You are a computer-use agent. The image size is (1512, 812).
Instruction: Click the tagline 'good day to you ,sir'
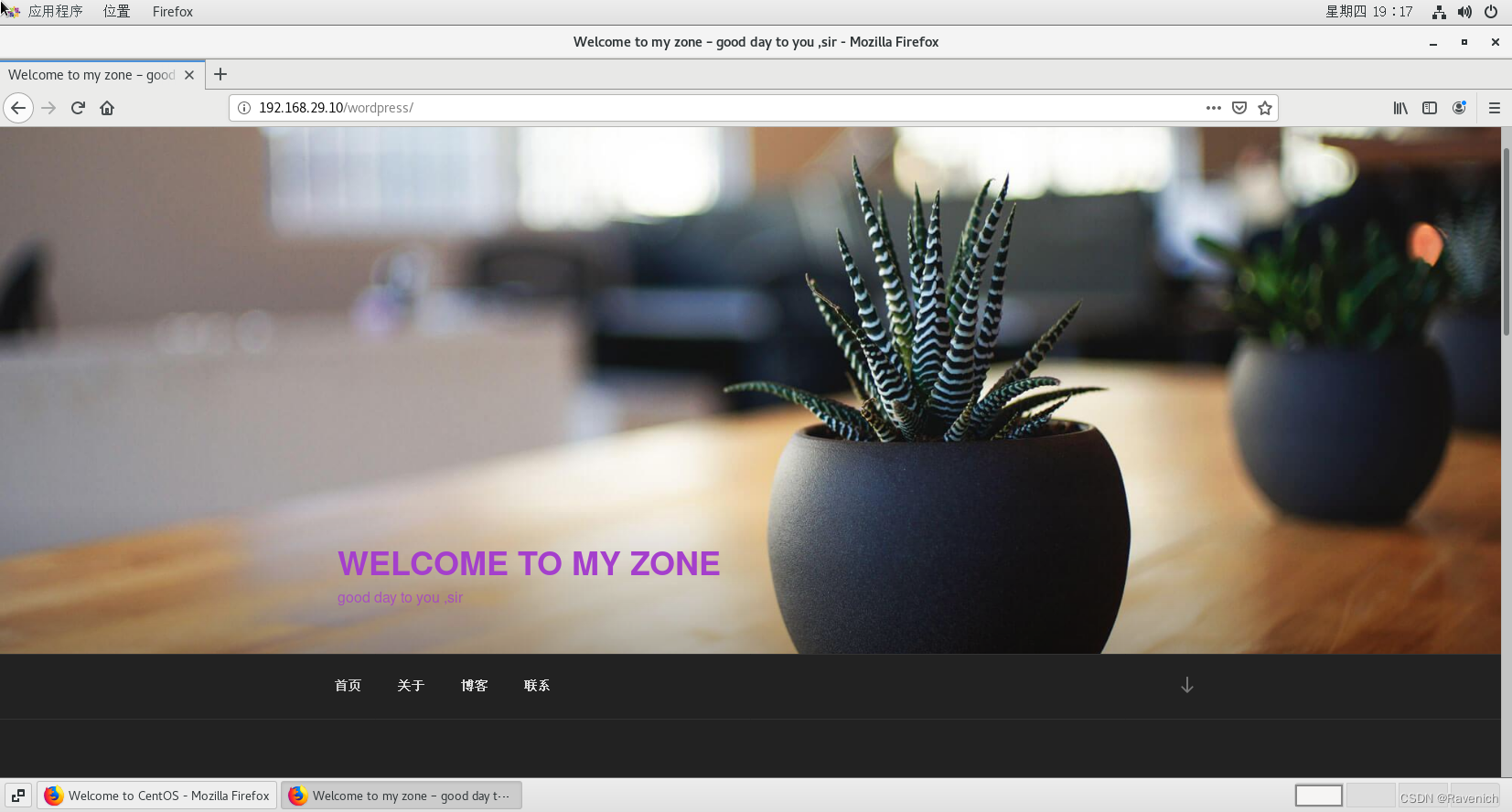point(400,598)
